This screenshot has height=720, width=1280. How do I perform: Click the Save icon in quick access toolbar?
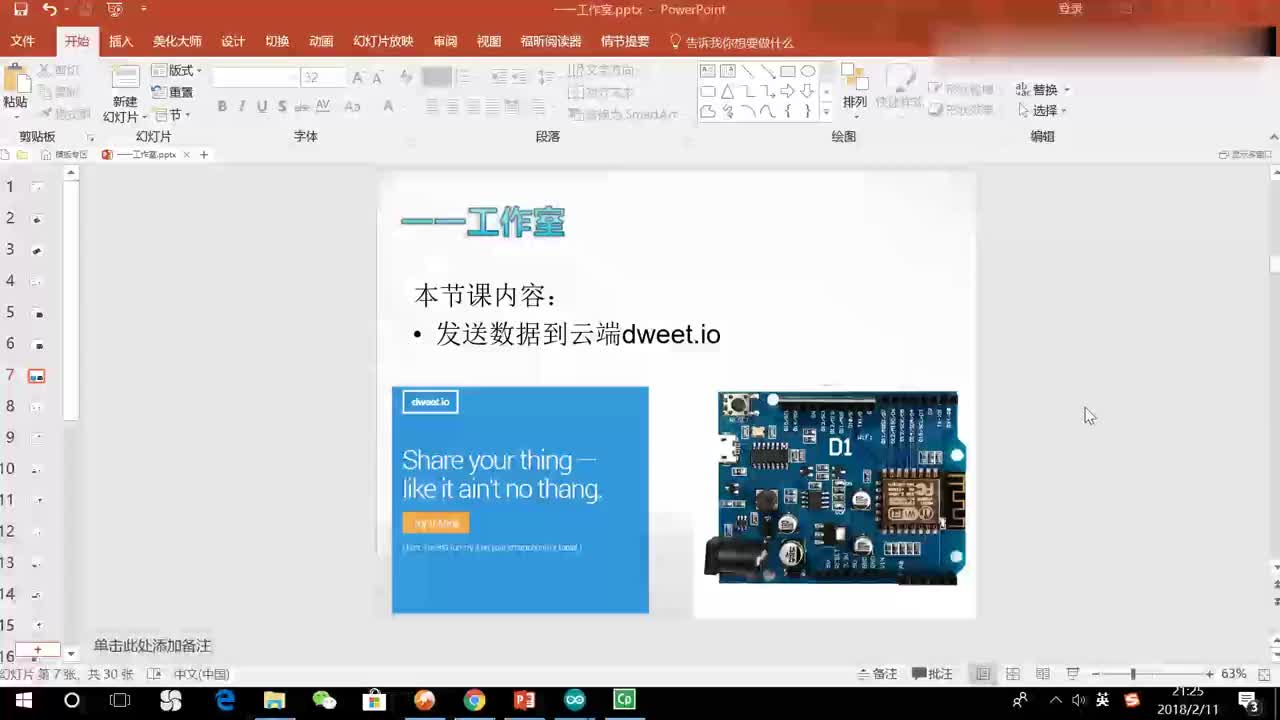coord(21,10)
